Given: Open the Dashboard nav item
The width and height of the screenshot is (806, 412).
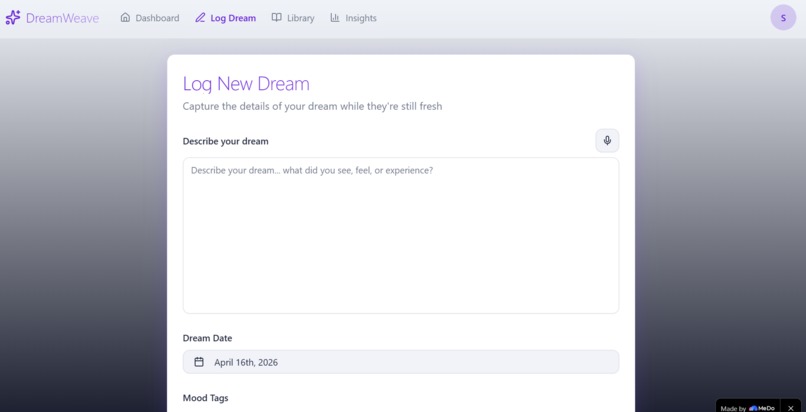Looking at the screenshot, I should pyautogui.click(x=150, y=18).
